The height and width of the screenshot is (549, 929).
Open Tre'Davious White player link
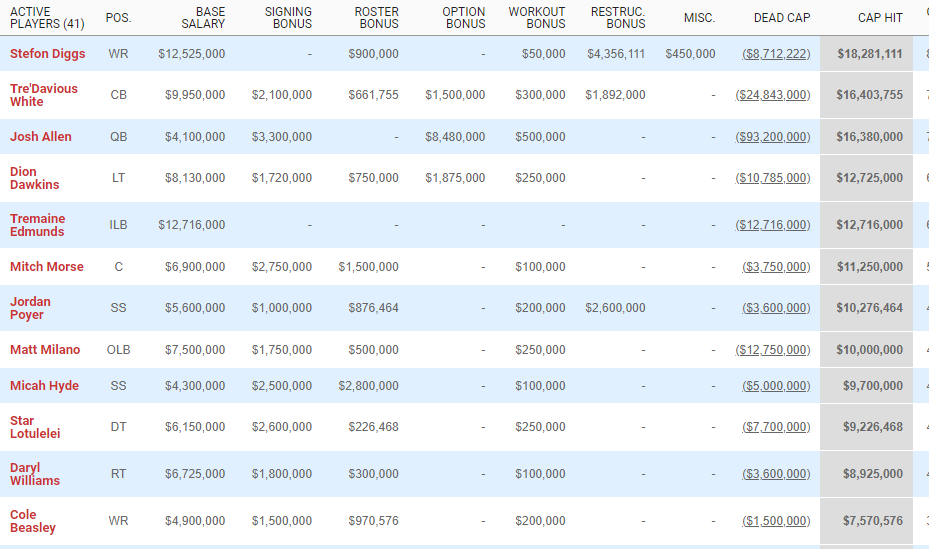click(x=44, y=95)
